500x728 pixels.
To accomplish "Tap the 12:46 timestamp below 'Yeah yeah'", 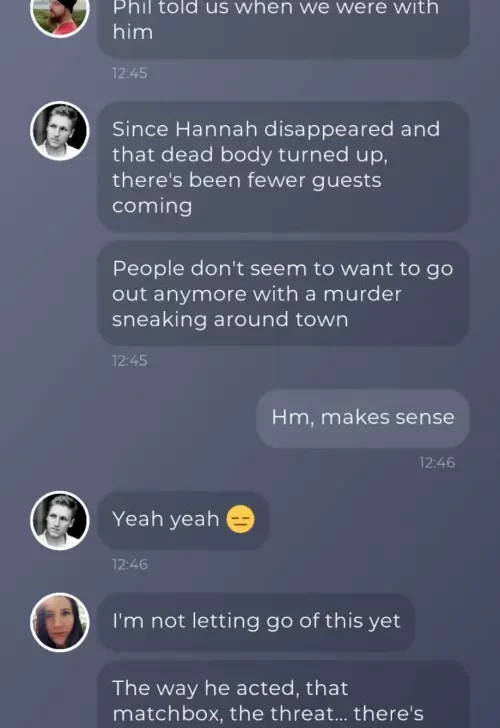I will [130, 565].
